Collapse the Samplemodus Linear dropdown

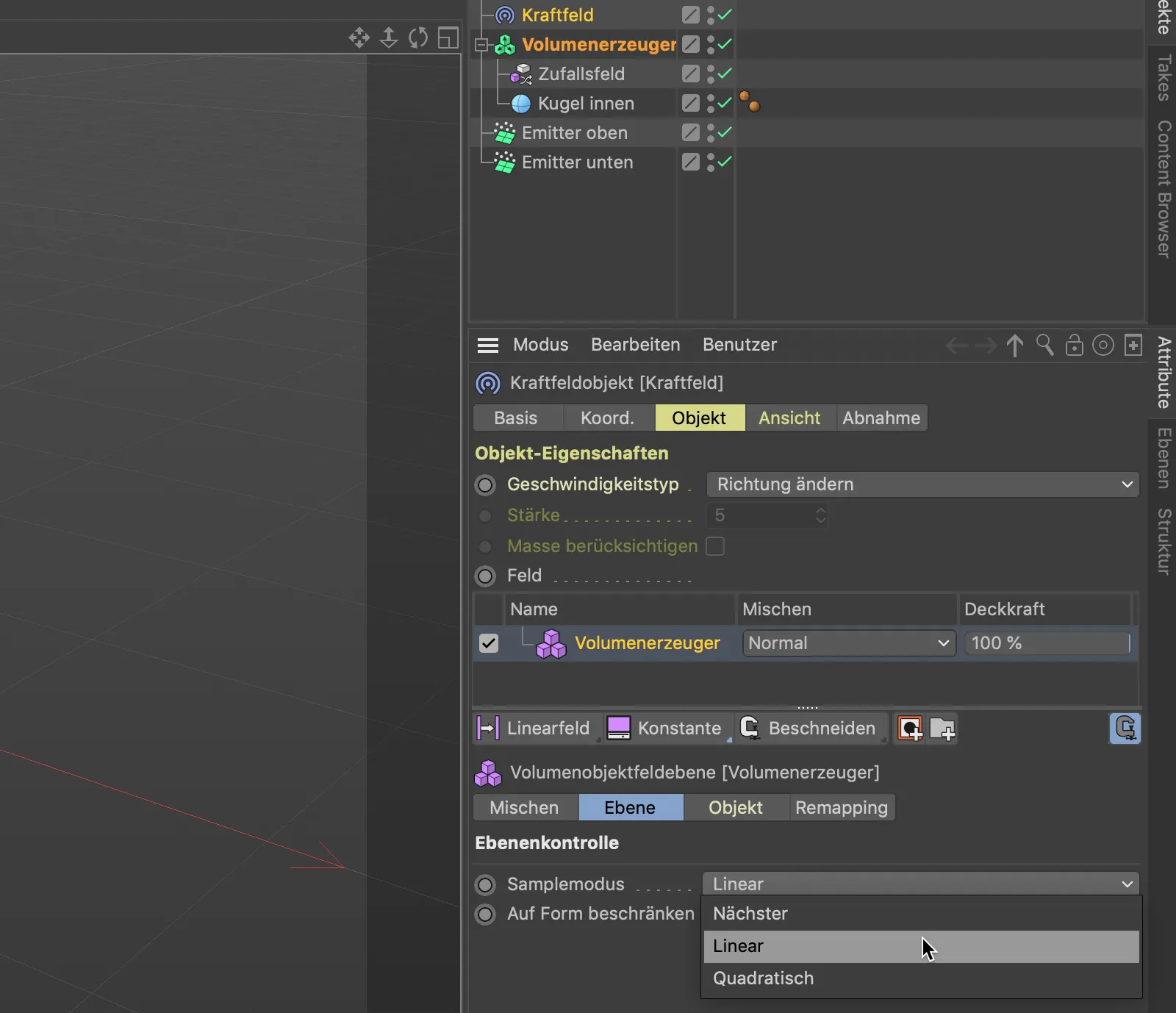click(921, 884)
